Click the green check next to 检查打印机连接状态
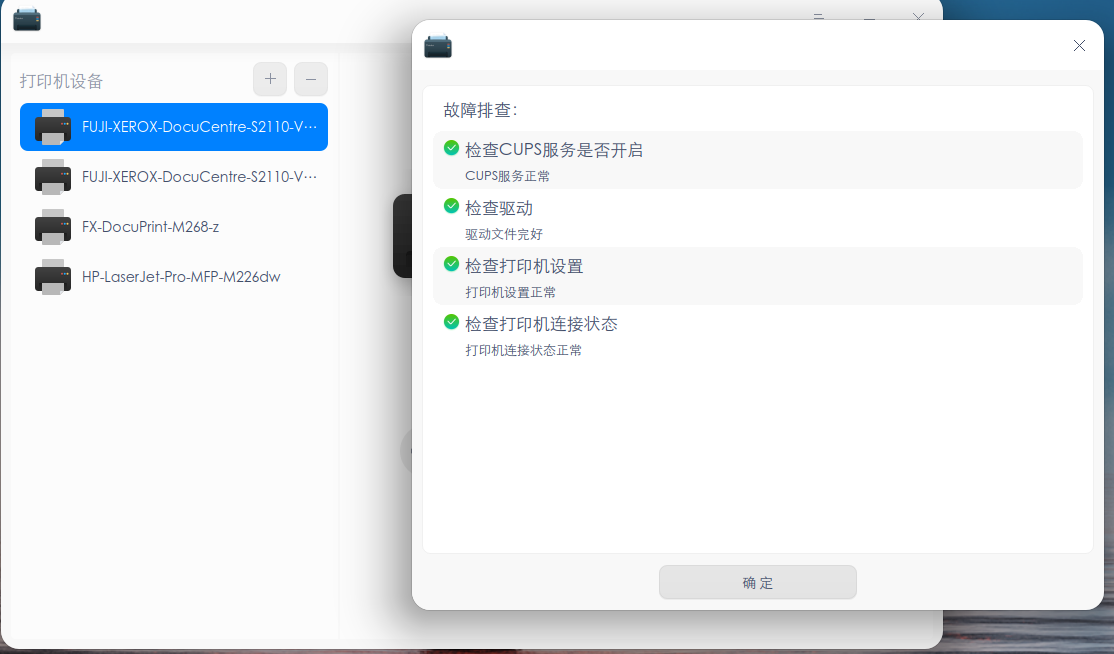Viewport: 1114px width, 654px height. (x=451, y=322)
